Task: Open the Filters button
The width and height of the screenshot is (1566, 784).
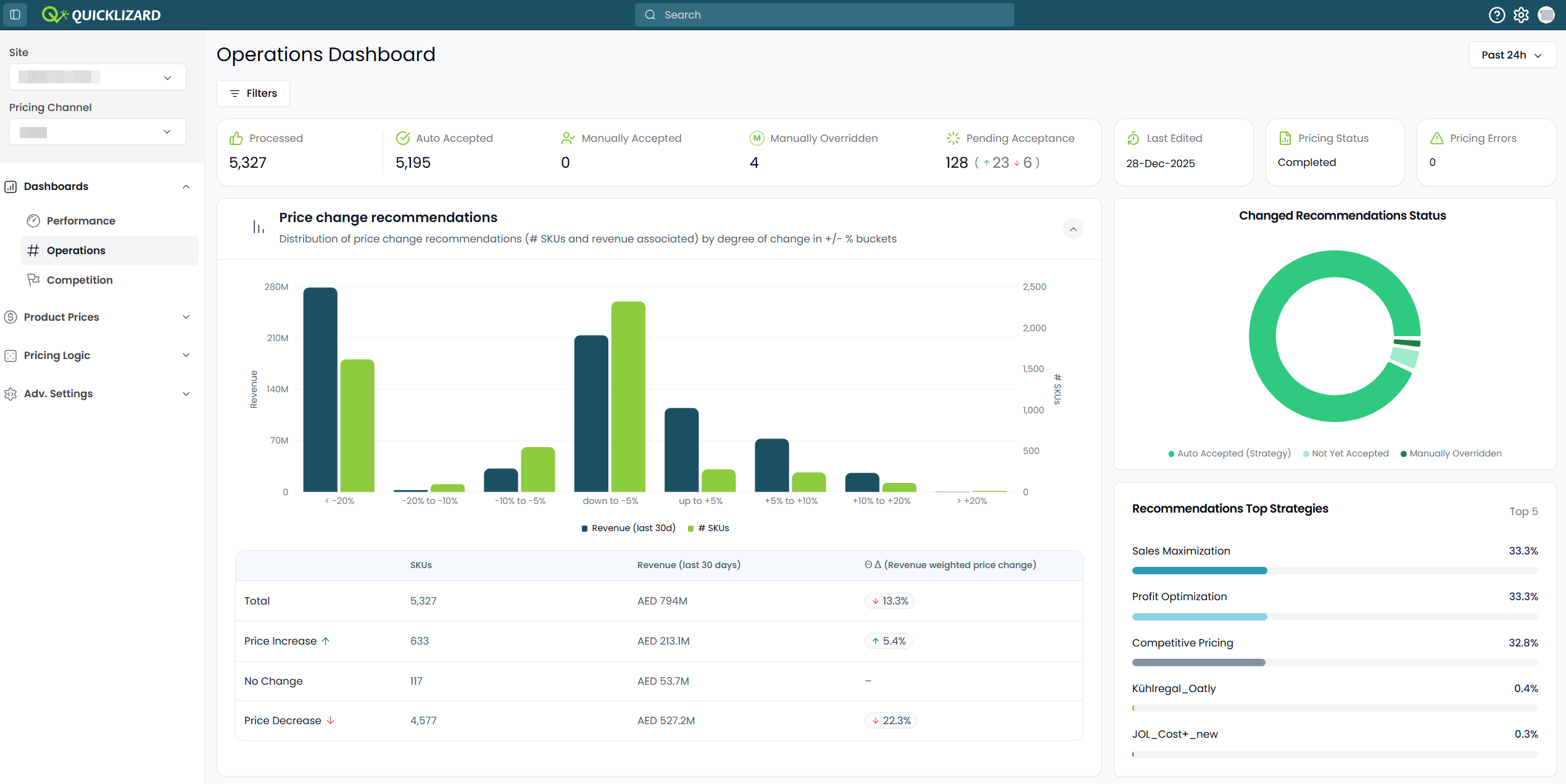Action: 253,93
